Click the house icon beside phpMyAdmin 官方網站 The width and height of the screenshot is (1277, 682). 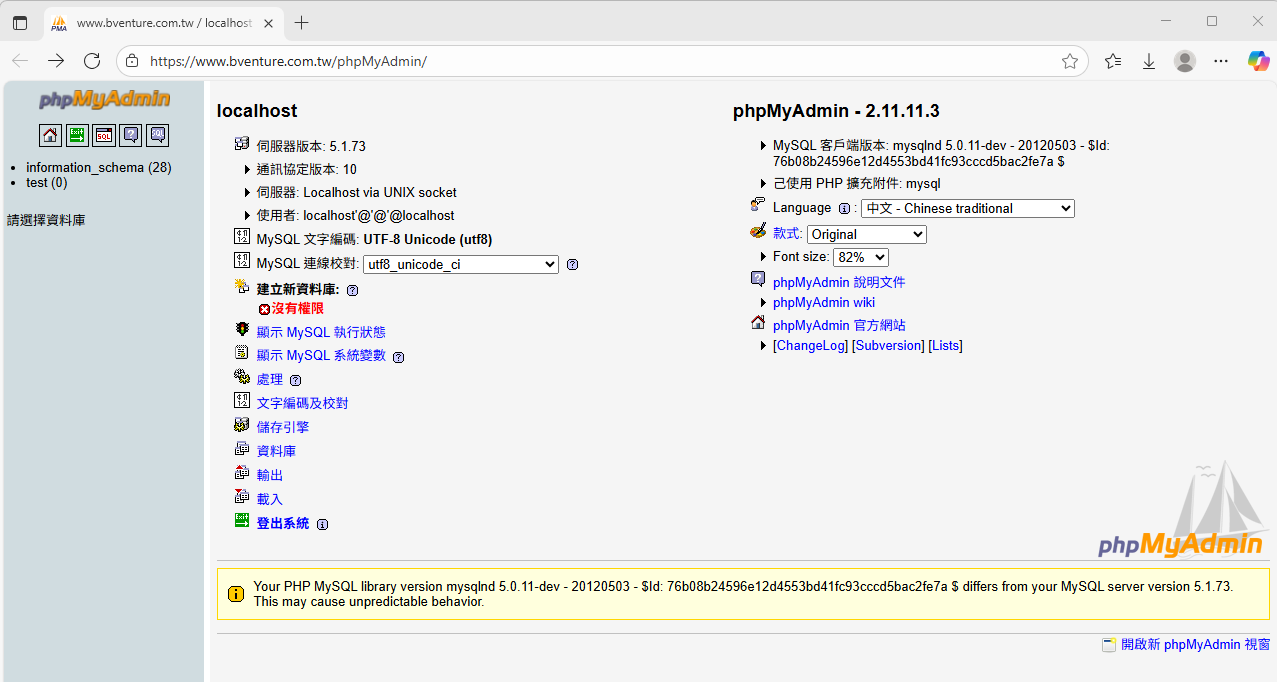point(758,323)
